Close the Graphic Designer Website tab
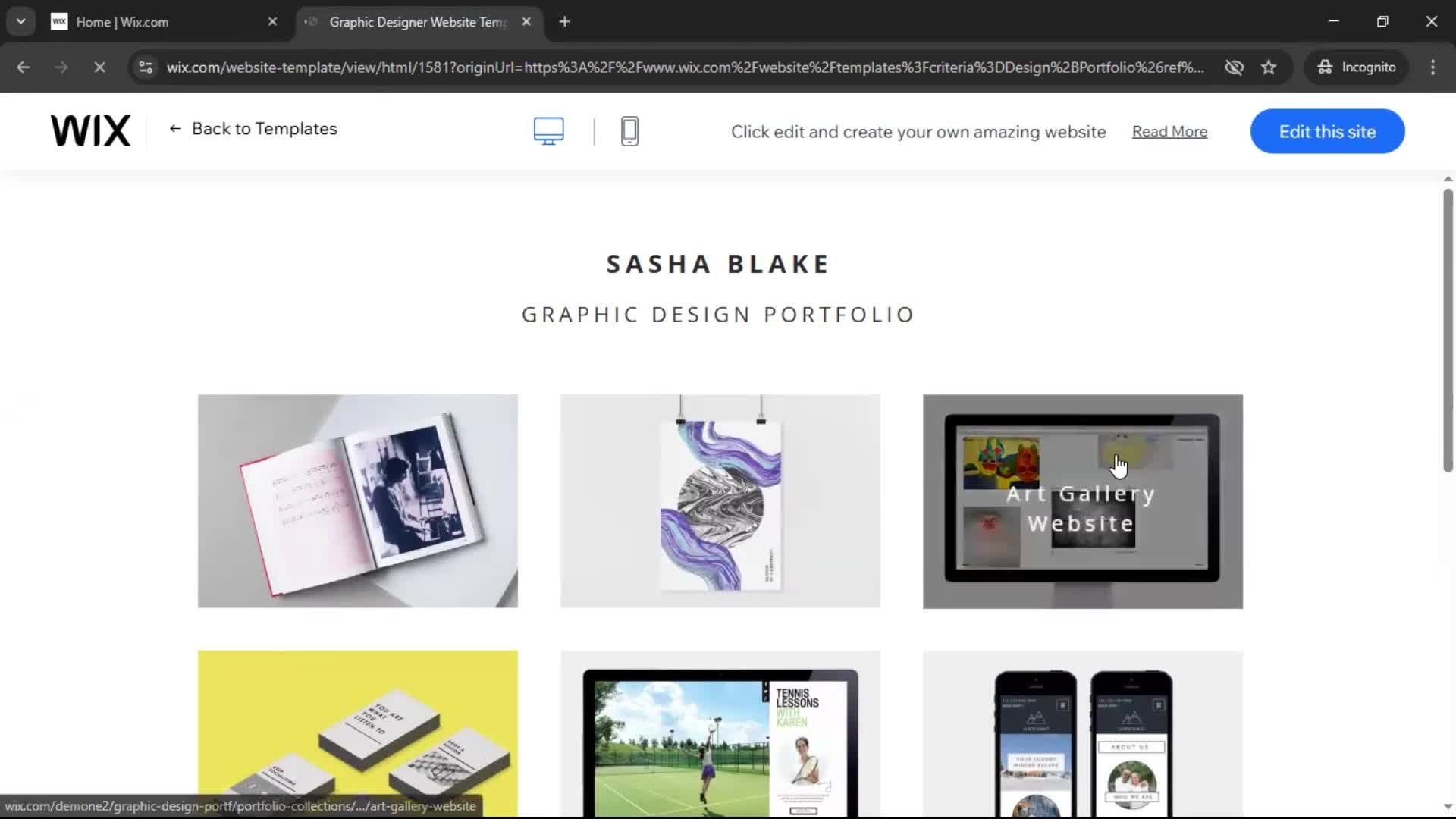 click(x=526, y=22)
